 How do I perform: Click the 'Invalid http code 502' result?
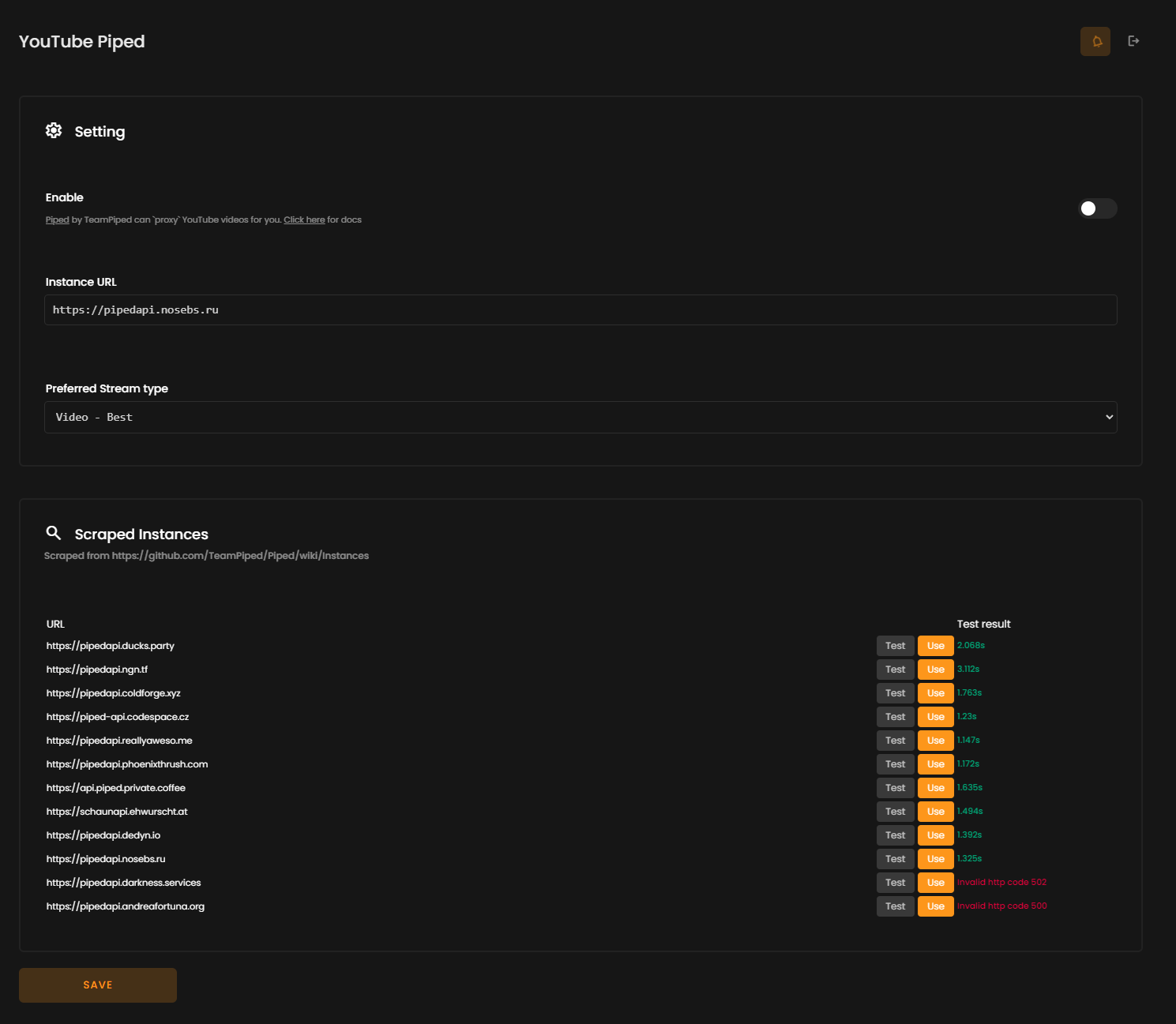pos(1002,883)
